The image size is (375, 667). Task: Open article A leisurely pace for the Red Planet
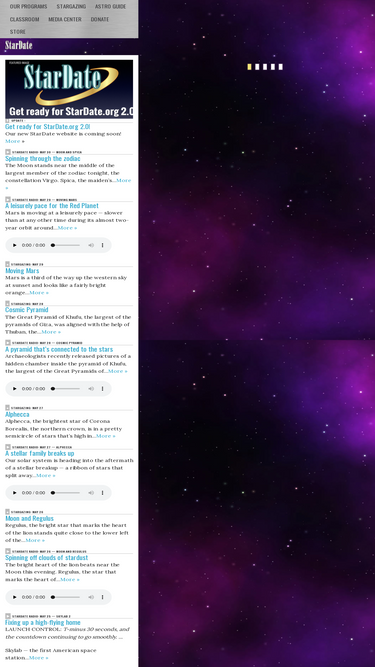52,205
